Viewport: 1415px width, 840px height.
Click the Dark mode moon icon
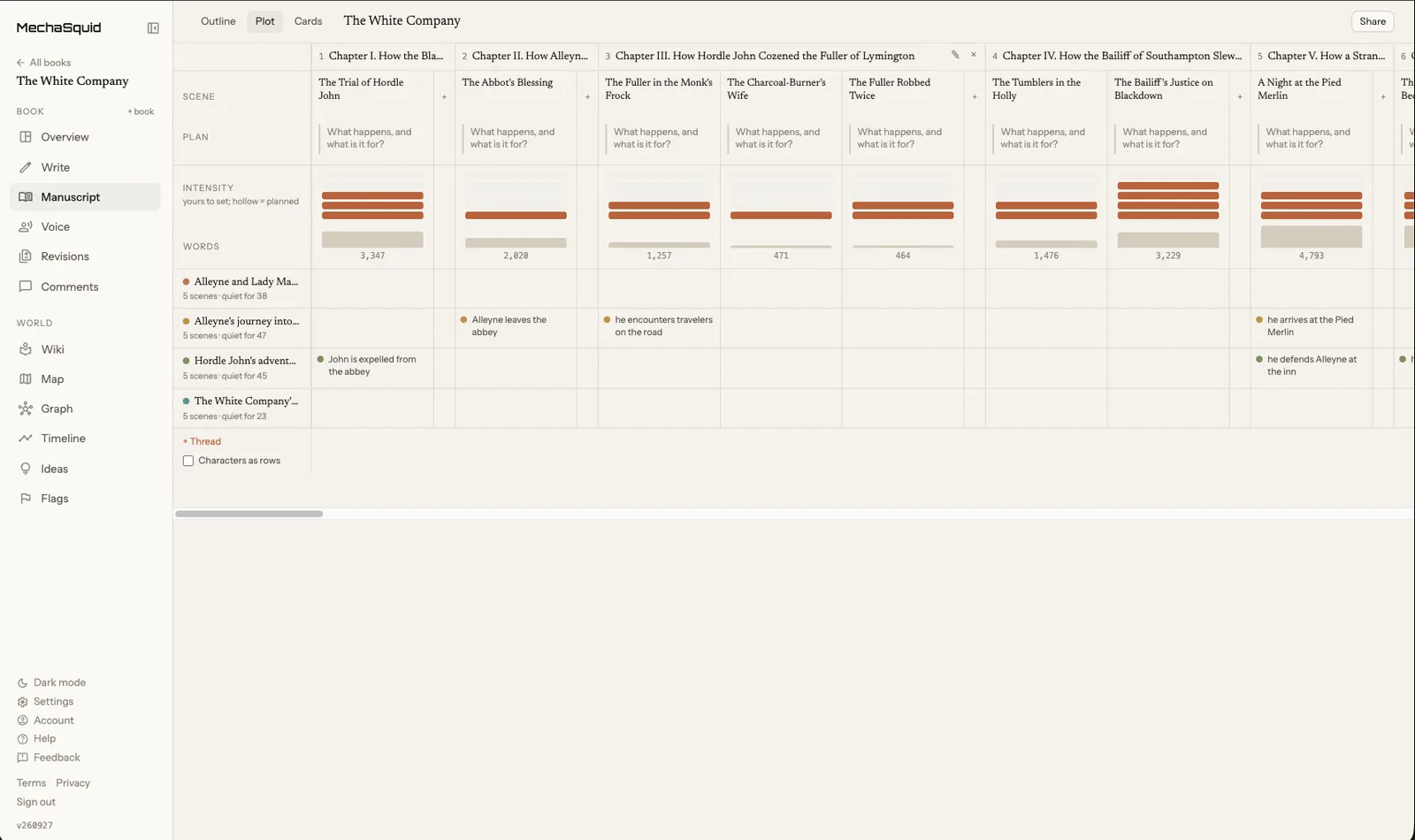(22, 683)
